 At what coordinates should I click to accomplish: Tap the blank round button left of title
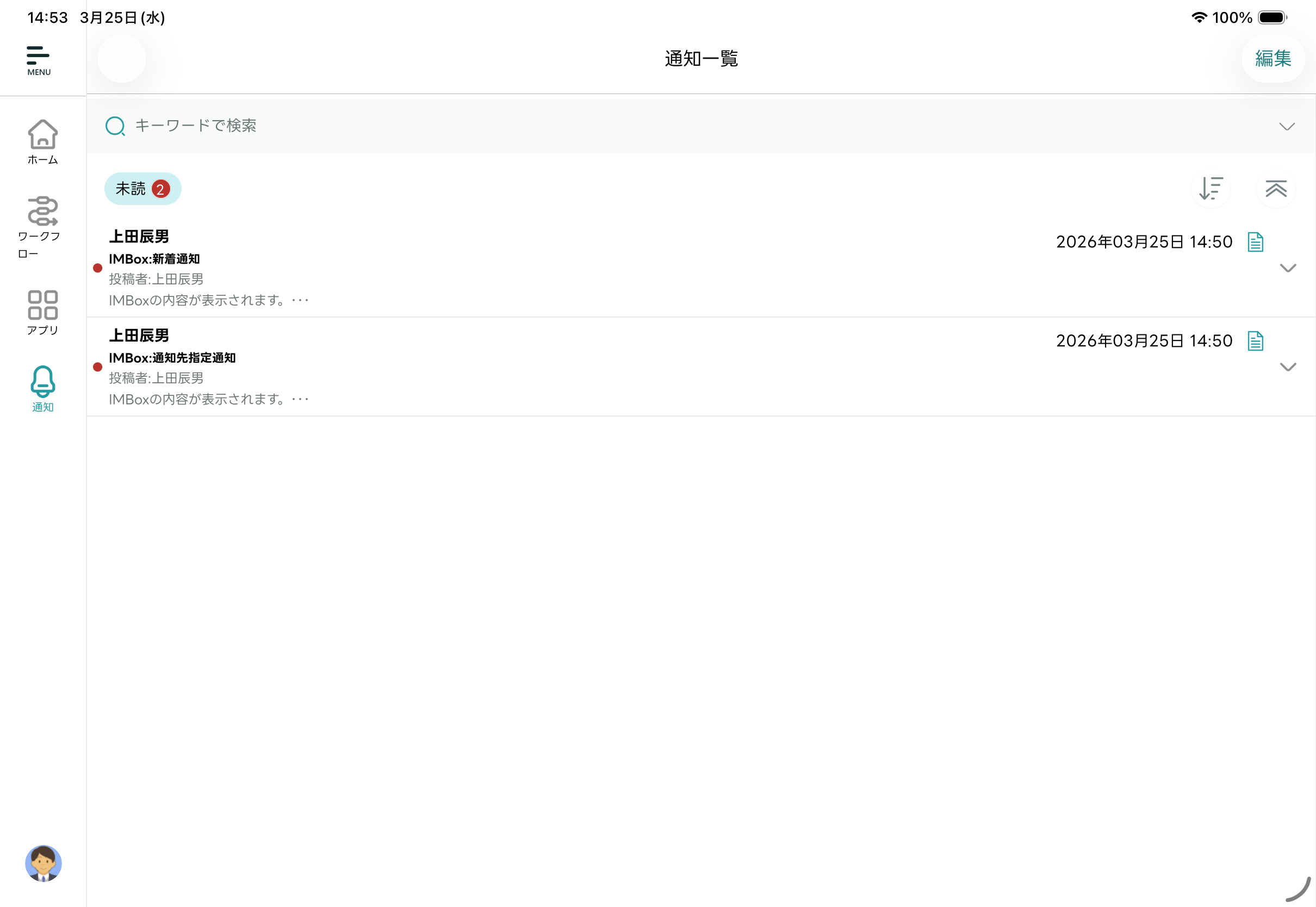click(122, 59)
